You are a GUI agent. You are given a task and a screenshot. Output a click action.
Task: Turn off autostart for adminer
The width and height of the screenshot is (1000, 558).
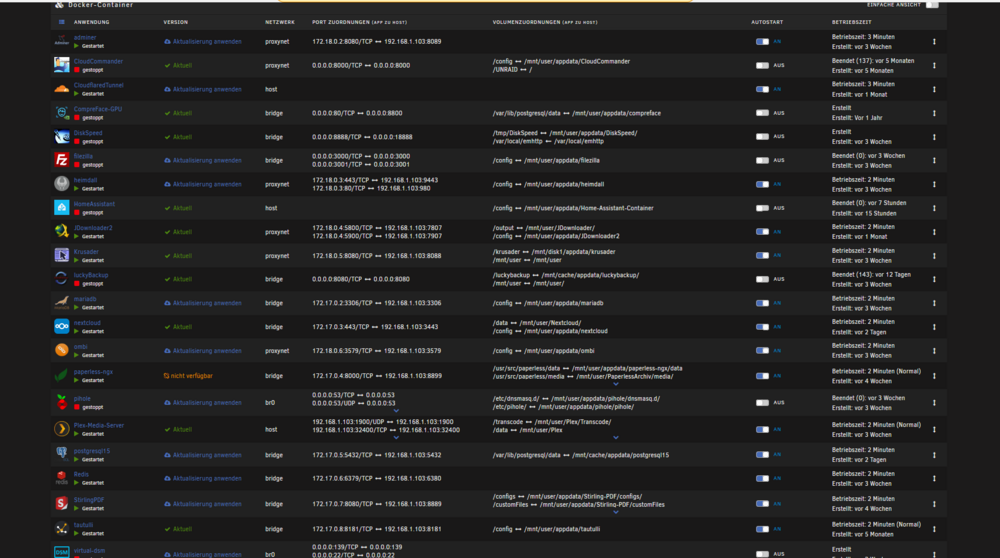pos(762,41)
